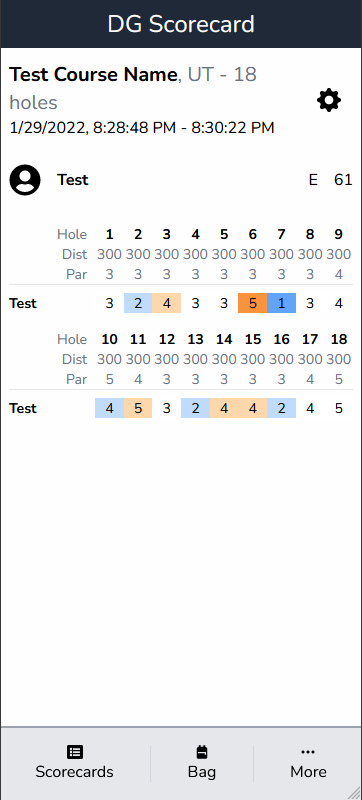Click the Test player avatar icon
Screen dimensions: 362x800
(x=25, y=180)
